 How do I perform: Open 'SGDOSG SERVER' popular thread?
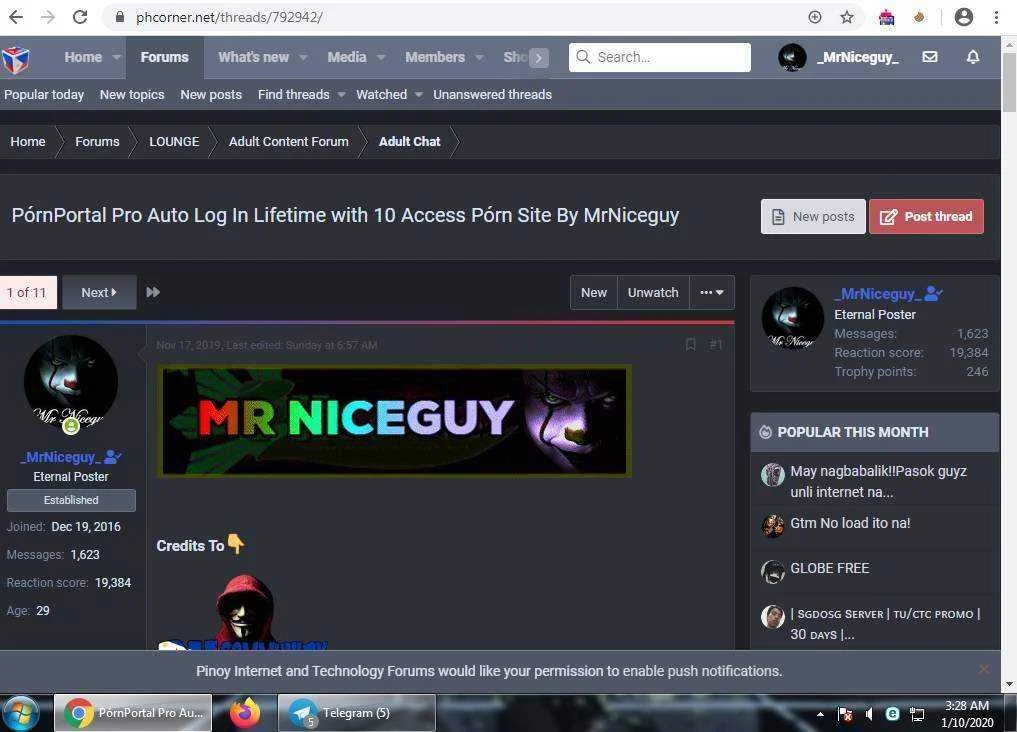pyautogui.click(x=885, y=624)
